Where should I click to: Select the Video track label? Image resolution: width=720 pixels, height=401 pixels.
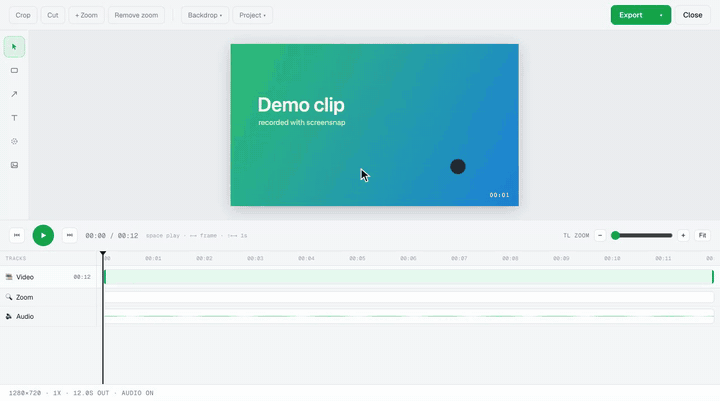click(25, 277)
